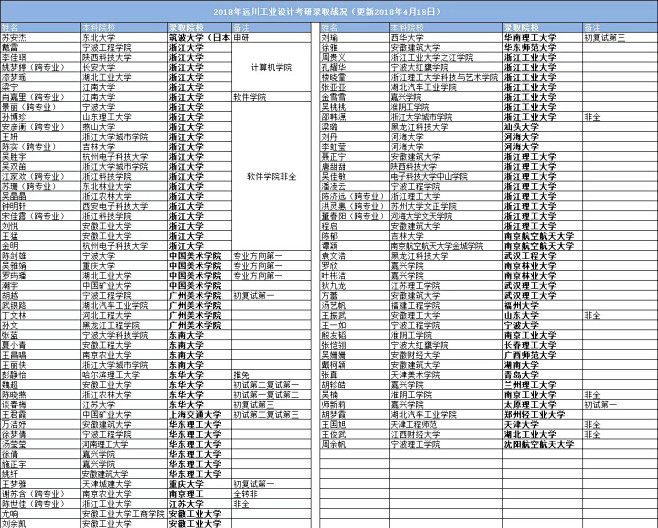The width and height of the screenshot is (658, 528).
Task: Select the merged cell 软件学院非全
Action: (272, 176)
